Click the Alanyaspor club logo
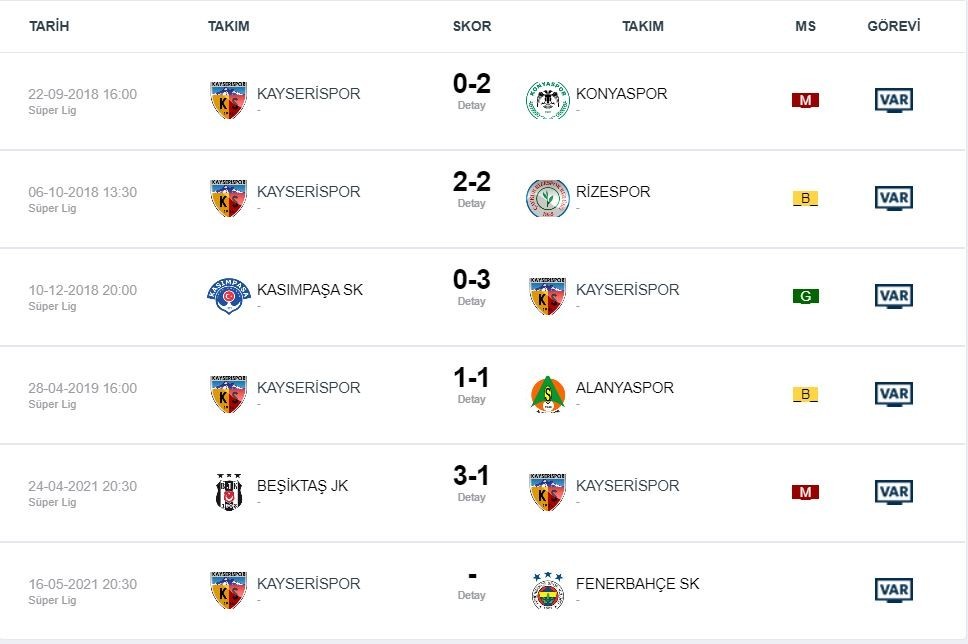 coord(547,394)
